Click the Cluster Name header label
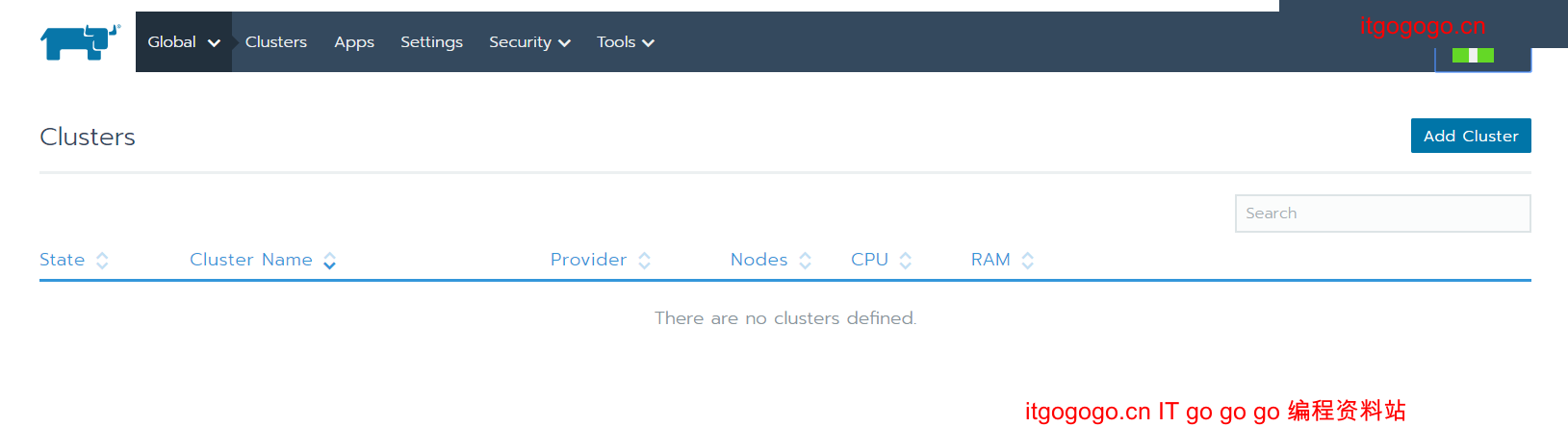 coord(250,260)
